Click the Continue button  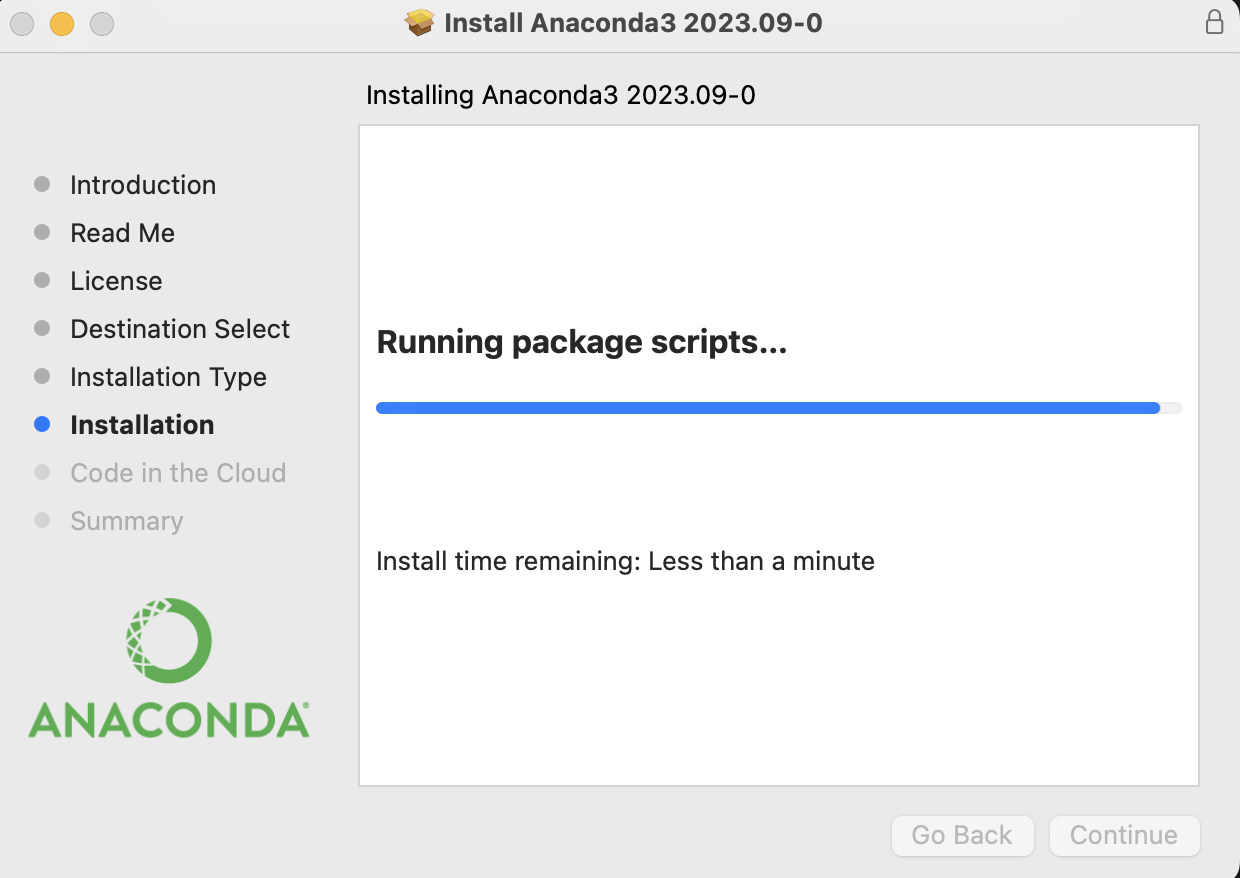click(1124, 835)
